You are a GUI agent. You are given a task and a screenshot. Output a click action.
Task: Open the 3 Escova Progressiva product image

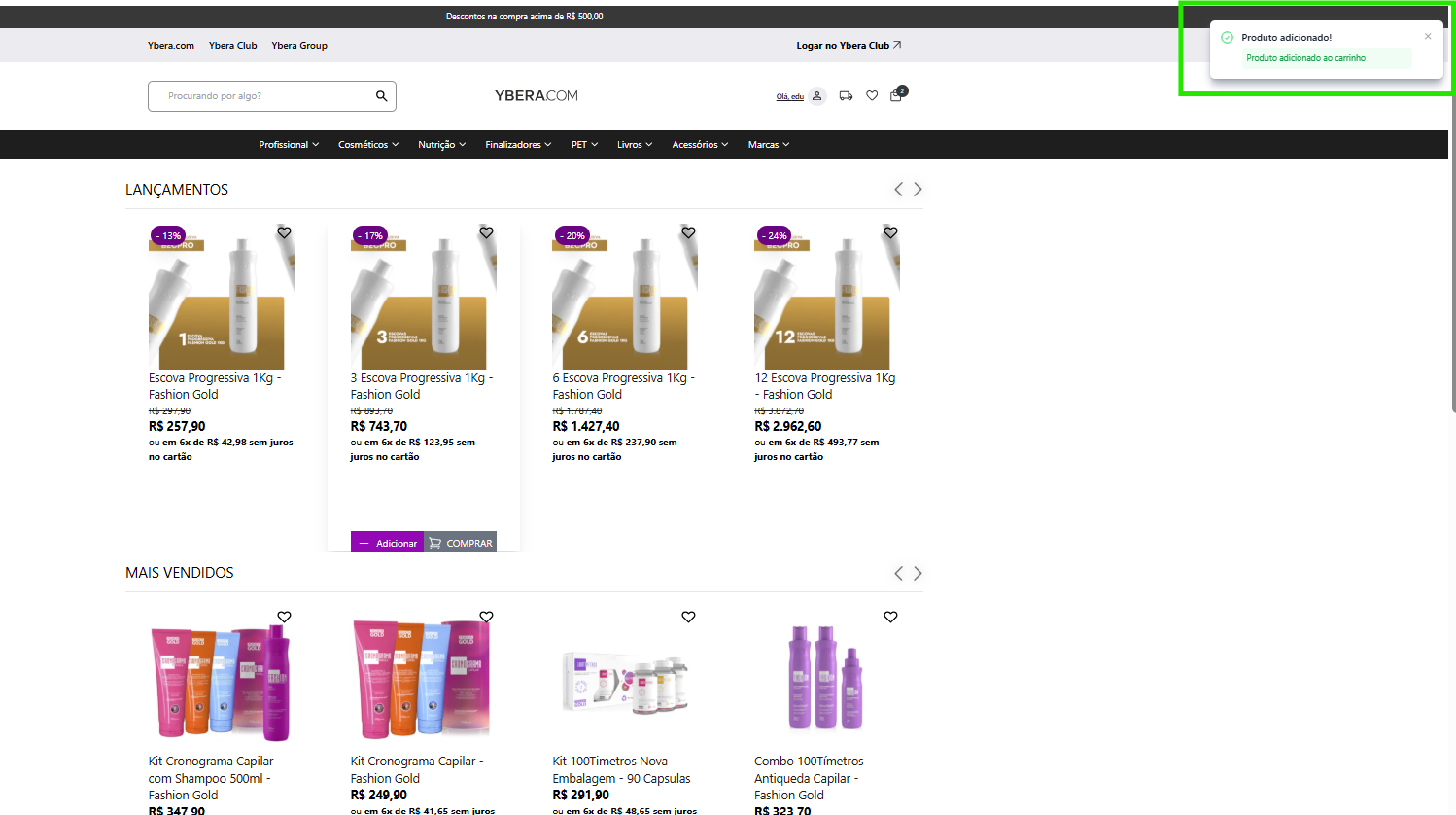coord(424,298)
